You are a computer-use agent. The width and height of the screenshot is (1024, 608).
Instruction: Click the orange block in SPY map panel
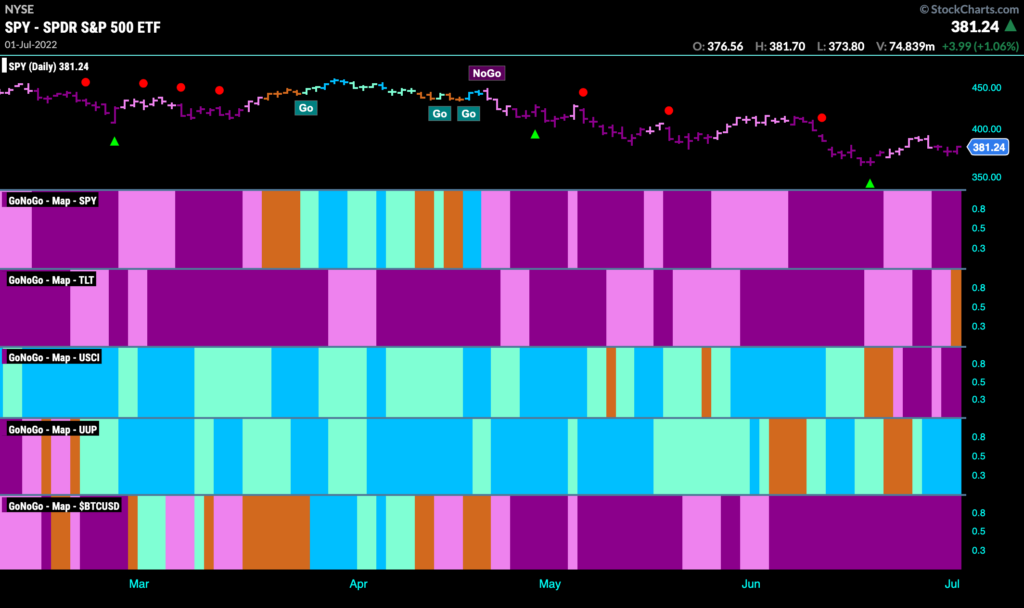tap(281, 229)
